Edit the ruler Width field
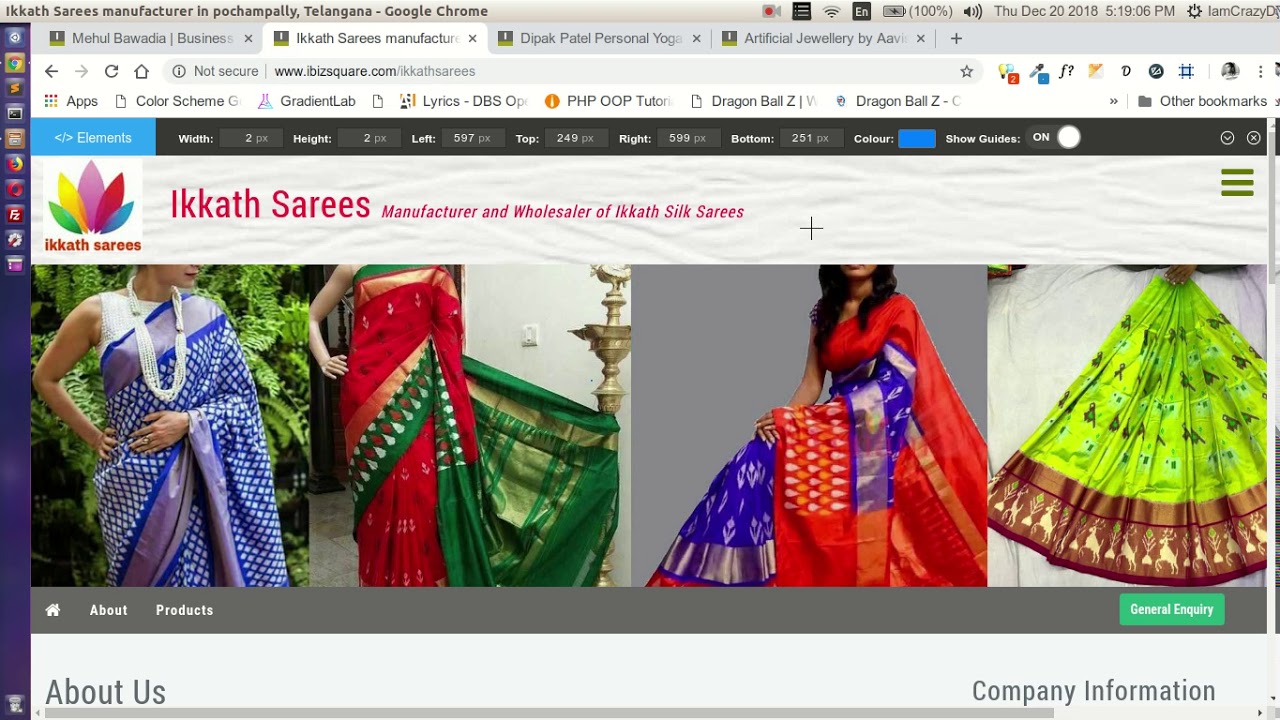Viewport: 1280px width, 720px height. 250,138
